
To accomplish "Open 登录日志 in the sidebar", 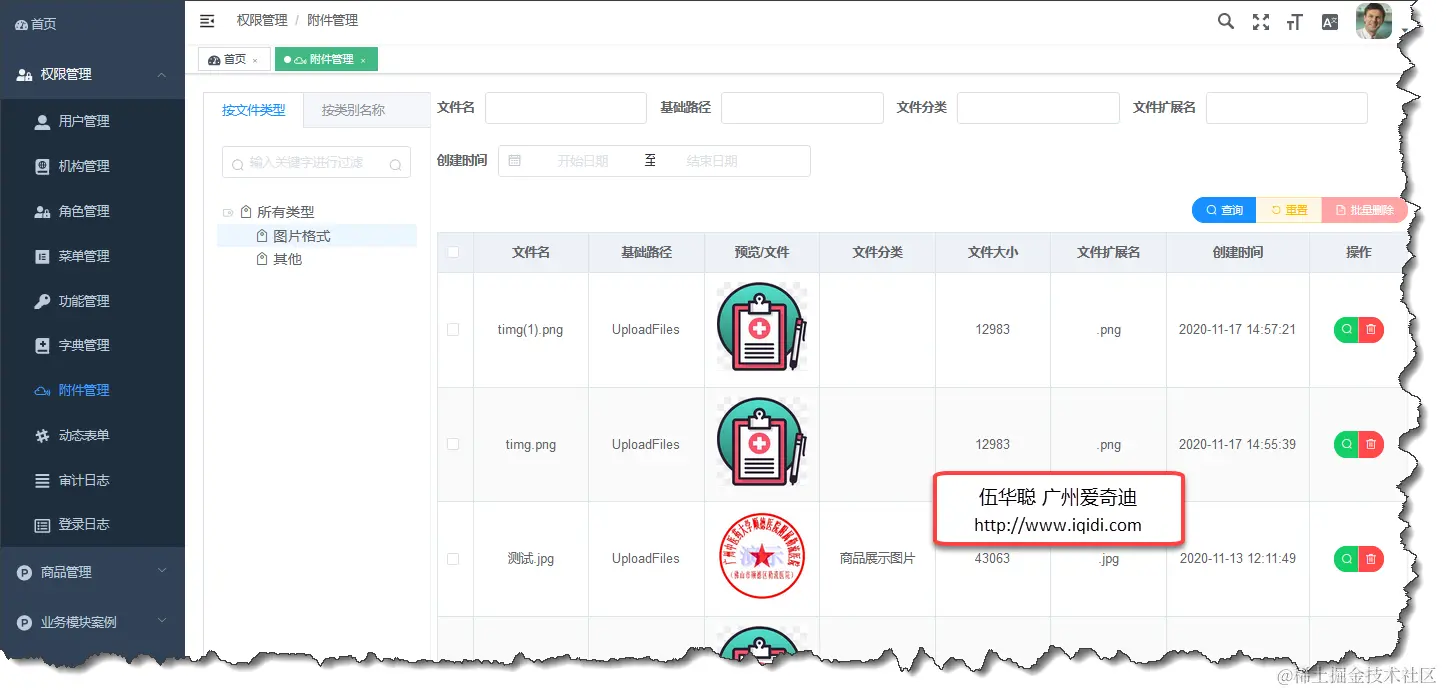I will pyautogui.click(x=92, y=525).
